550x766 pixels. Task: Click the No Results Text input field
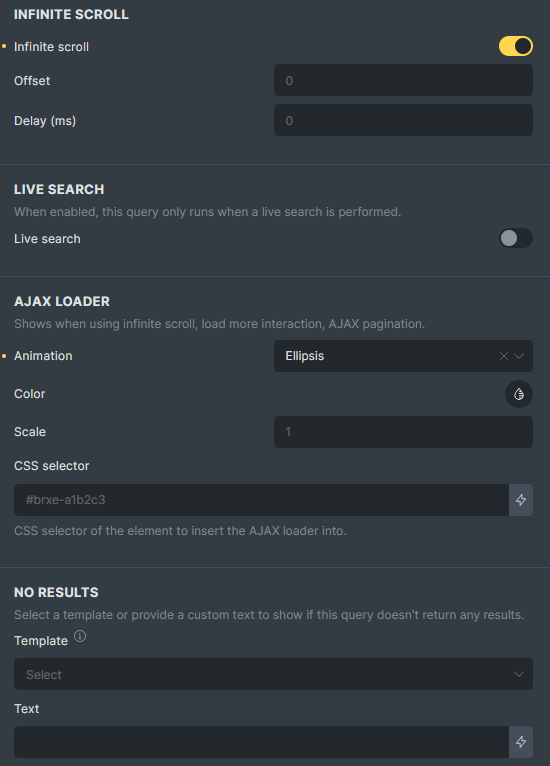pos(261,742)
